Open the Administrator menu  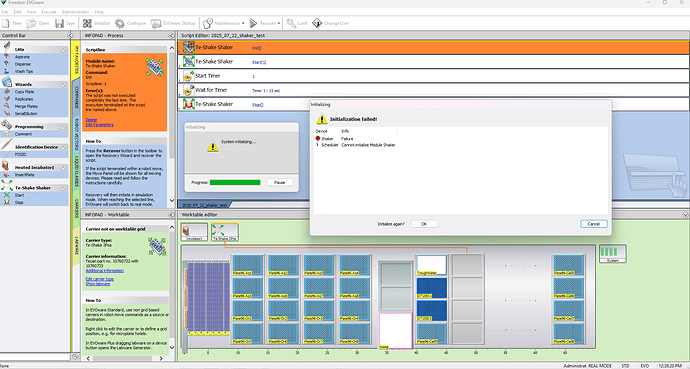point(75,12)
